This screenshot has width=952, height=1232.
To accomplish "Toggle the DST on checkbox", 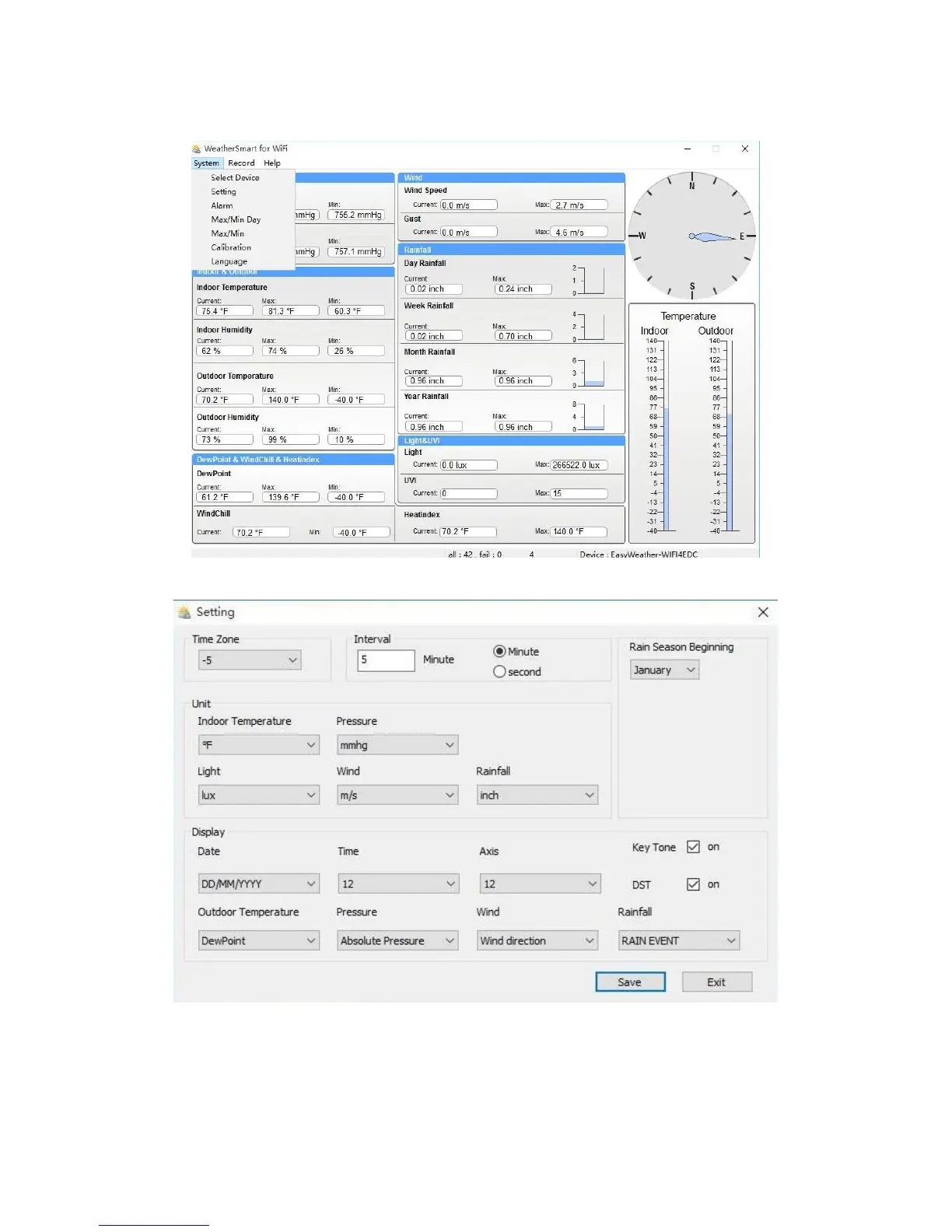I will click(693, 884).
